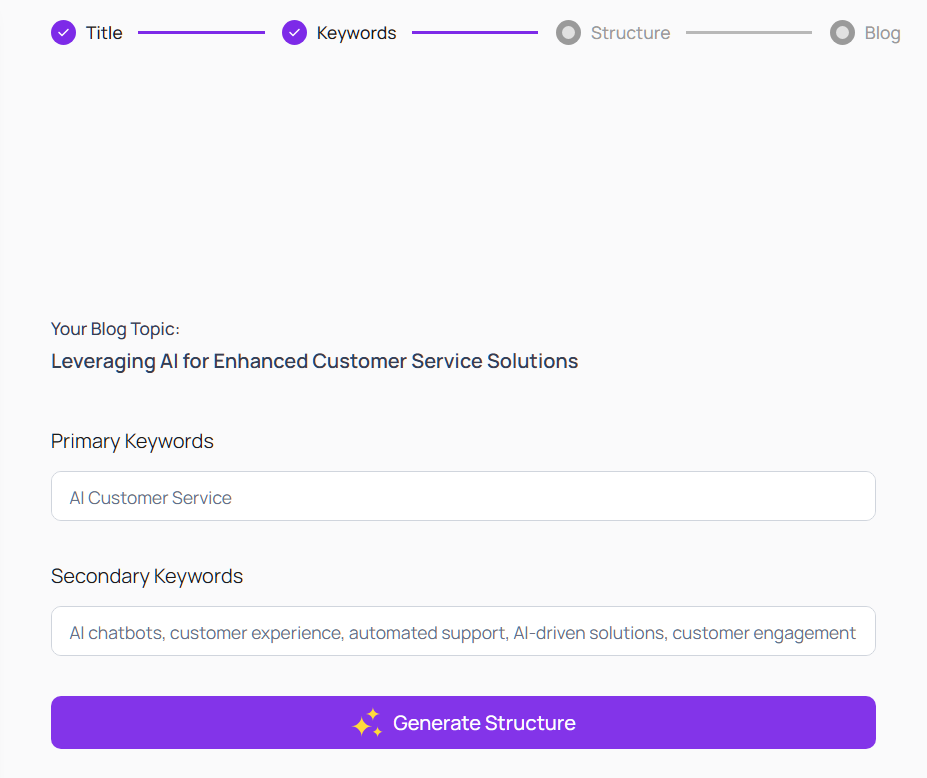Click the progress line between Title and Keywords
Image resolution: width=927 pixels, height=778 pixels.
tap(201, 33)
